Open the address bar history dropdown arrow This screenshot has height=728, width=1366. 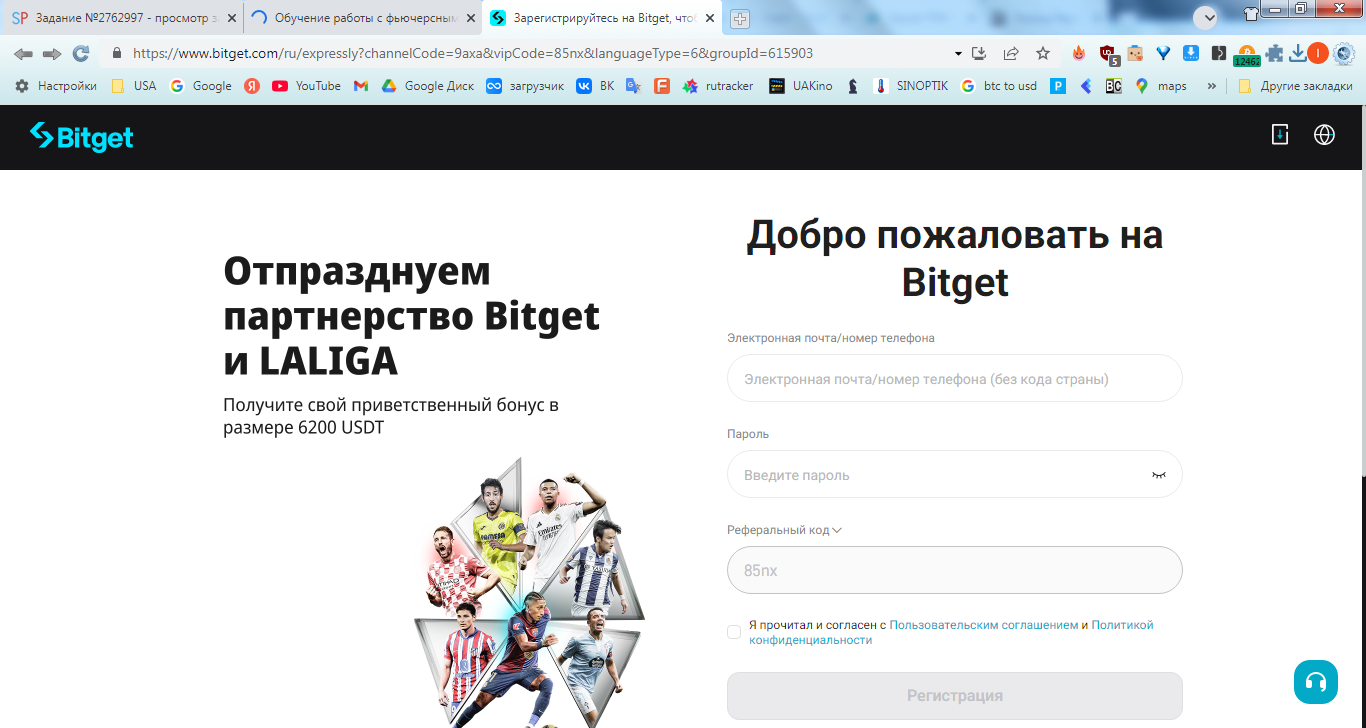click(x=958, y=54)
